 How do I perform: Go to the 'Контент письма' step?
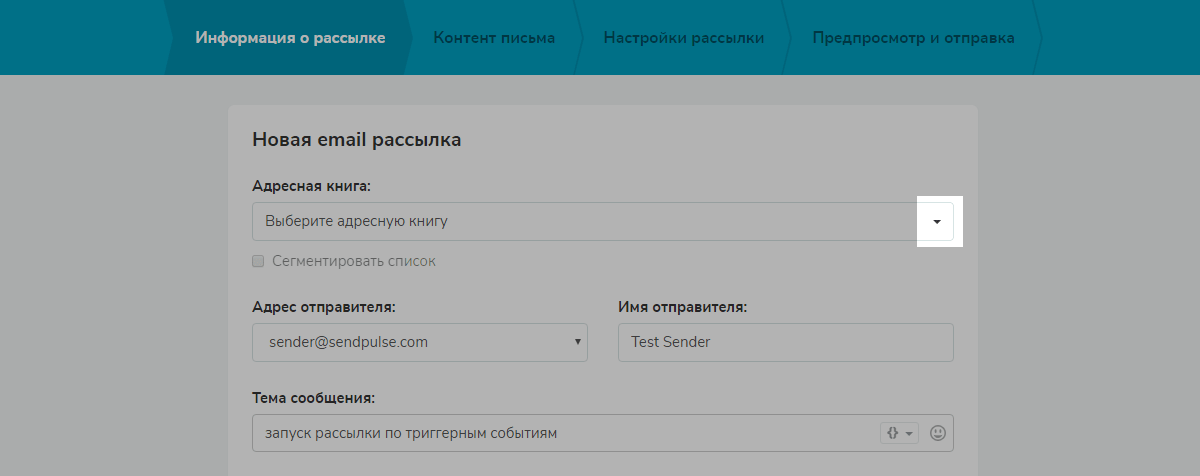point(494,38)
